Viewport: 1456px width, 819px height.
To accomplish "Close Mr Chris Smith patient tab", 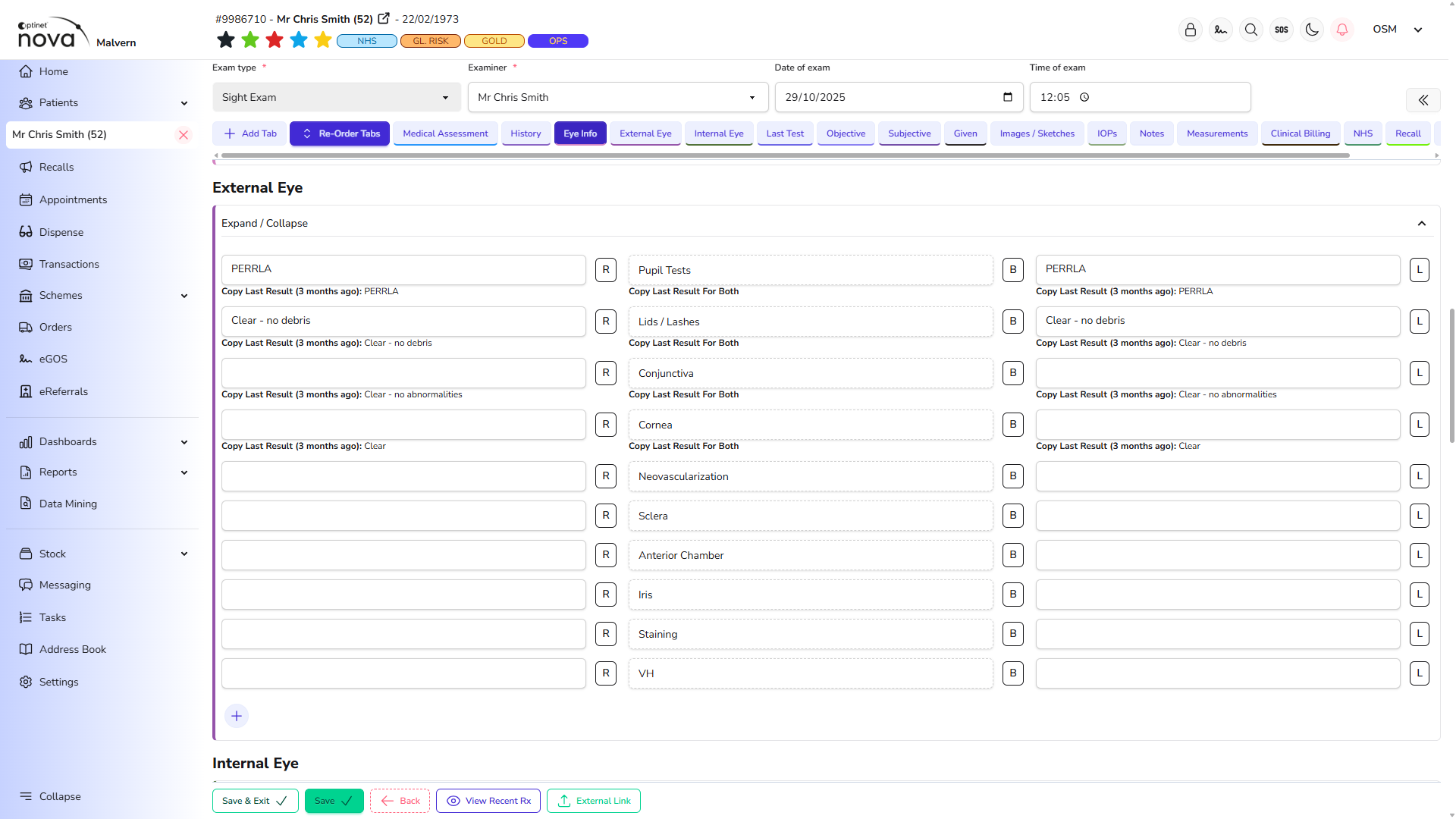I will tap(183, 135).
